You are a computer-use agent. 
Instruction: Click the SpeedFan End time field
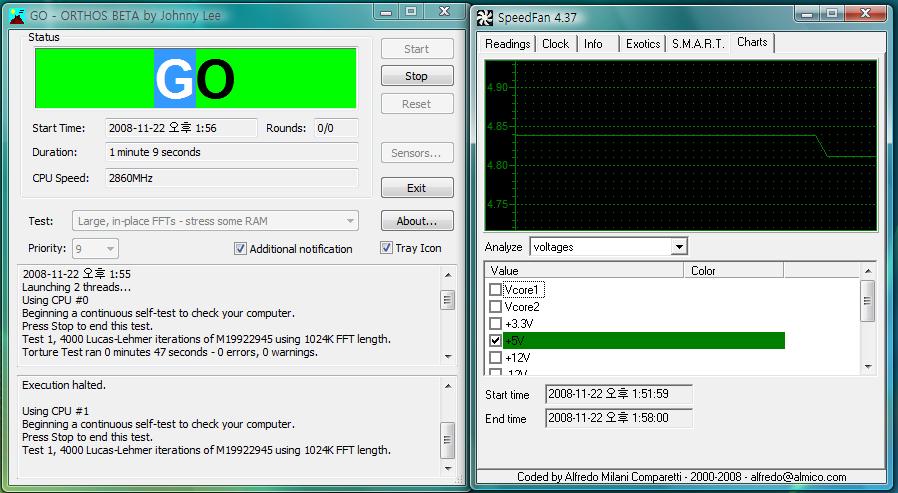(619, 418)
